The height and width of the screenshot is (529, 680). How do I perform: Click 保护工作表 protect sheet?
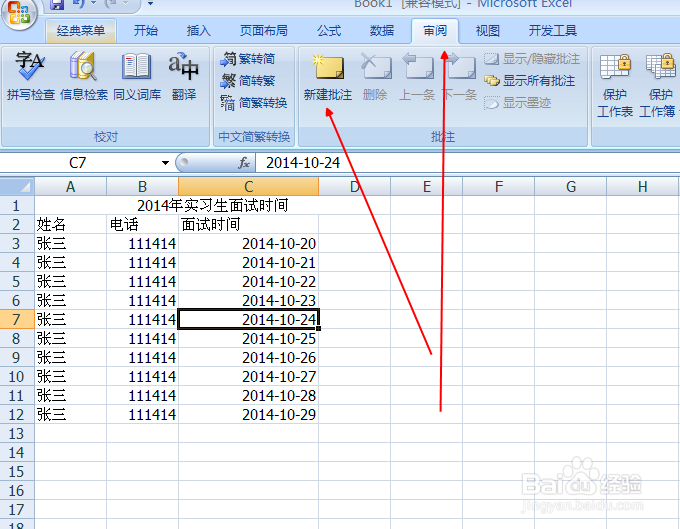point(615,85)
